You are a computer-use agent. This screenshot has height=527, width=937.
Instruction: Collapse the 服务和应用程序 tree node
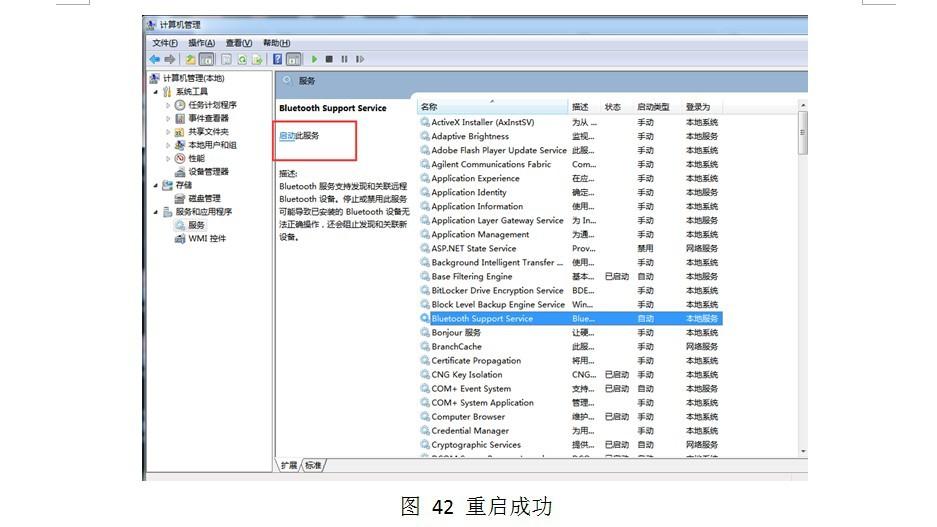(x=156, y=212)
